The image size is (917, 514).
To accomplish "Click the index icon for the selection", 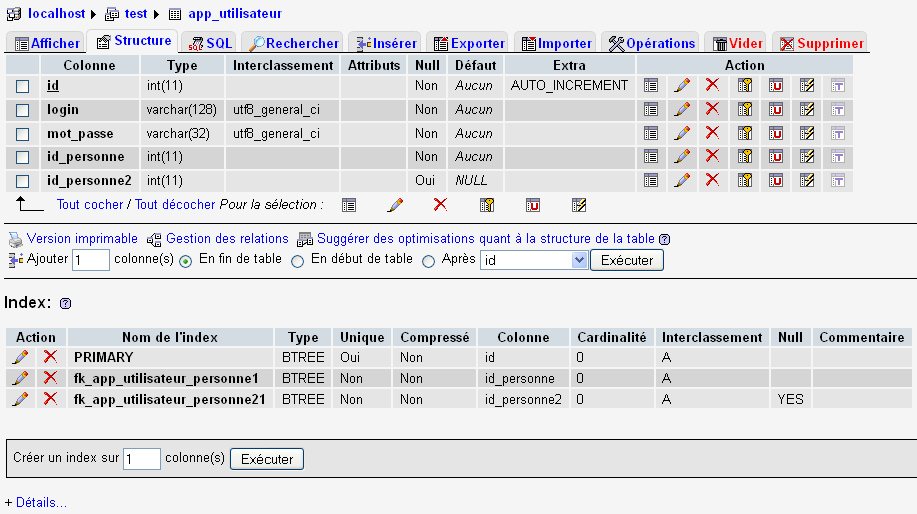I will pyautogui.click(x=579, y=205).
